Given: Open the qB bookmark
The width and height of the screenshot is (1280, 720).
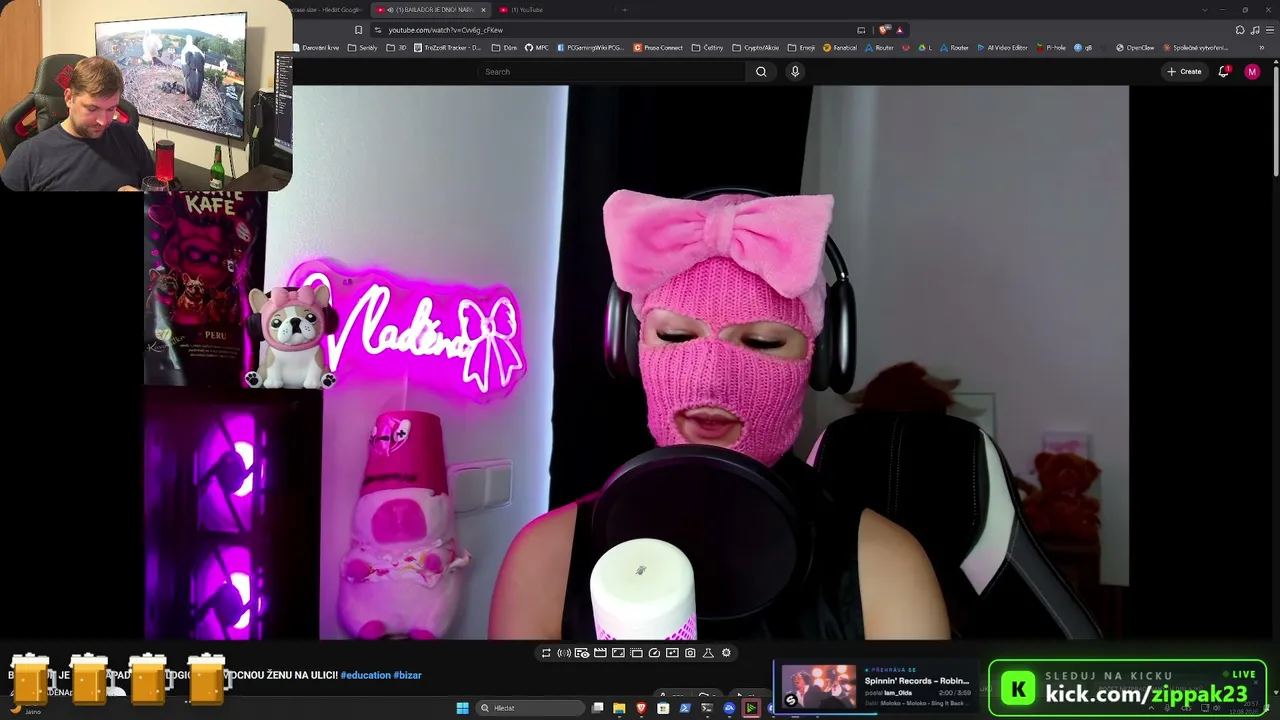Looking at the screenshot, I should pos(1083,48).
